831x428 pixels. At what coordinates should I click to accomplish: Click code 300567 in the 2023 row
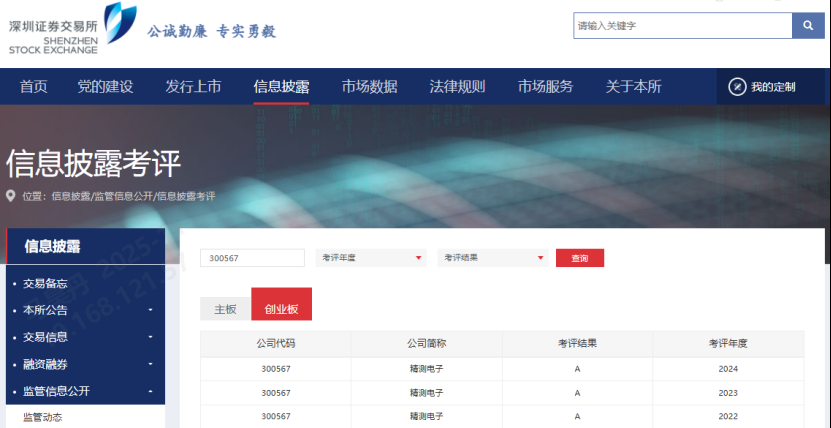point(276,393)
